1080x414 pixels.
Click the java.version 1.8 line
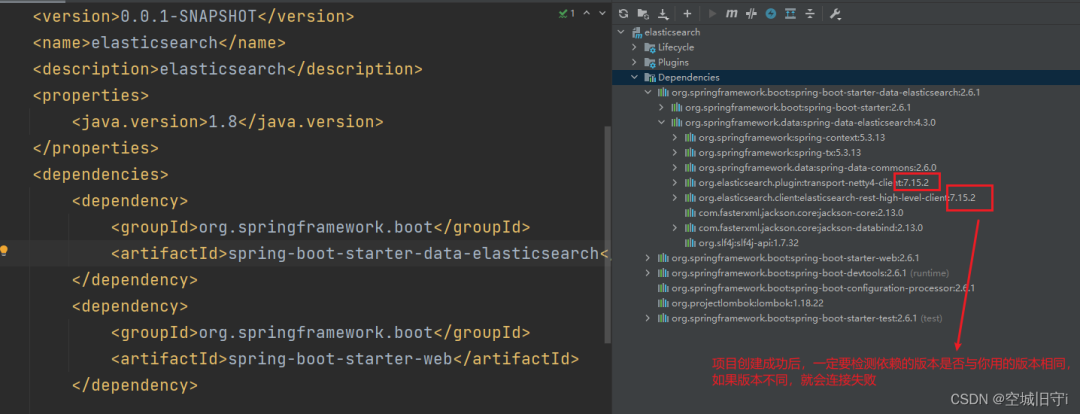[x=227, y=122]
